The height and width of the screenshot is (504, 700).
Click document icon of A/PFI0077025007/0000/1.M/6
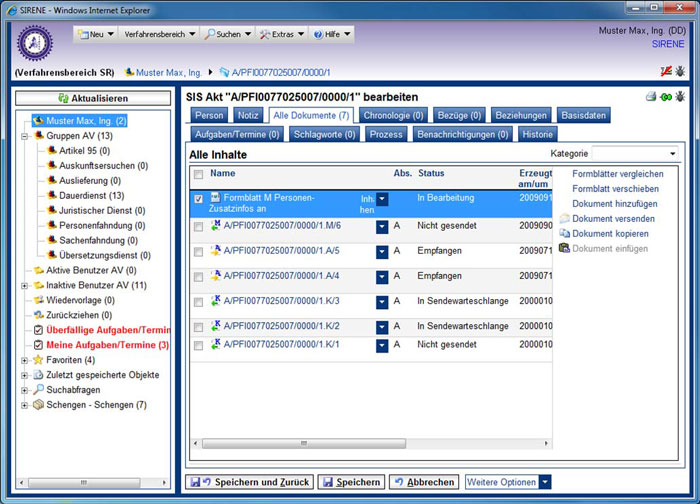[215, 226]
